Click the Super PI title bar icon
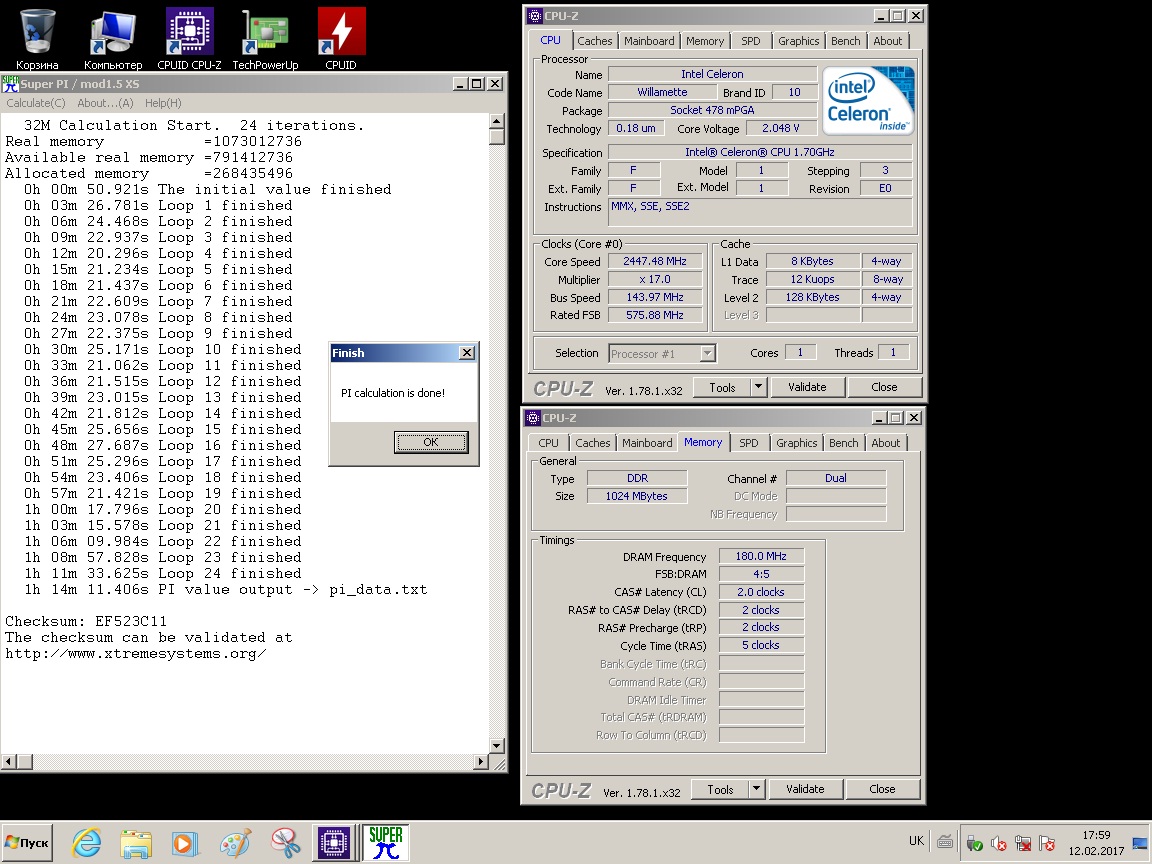Image resolution: width=1152 pixels, height=864 pixels. tap(10, 84)
